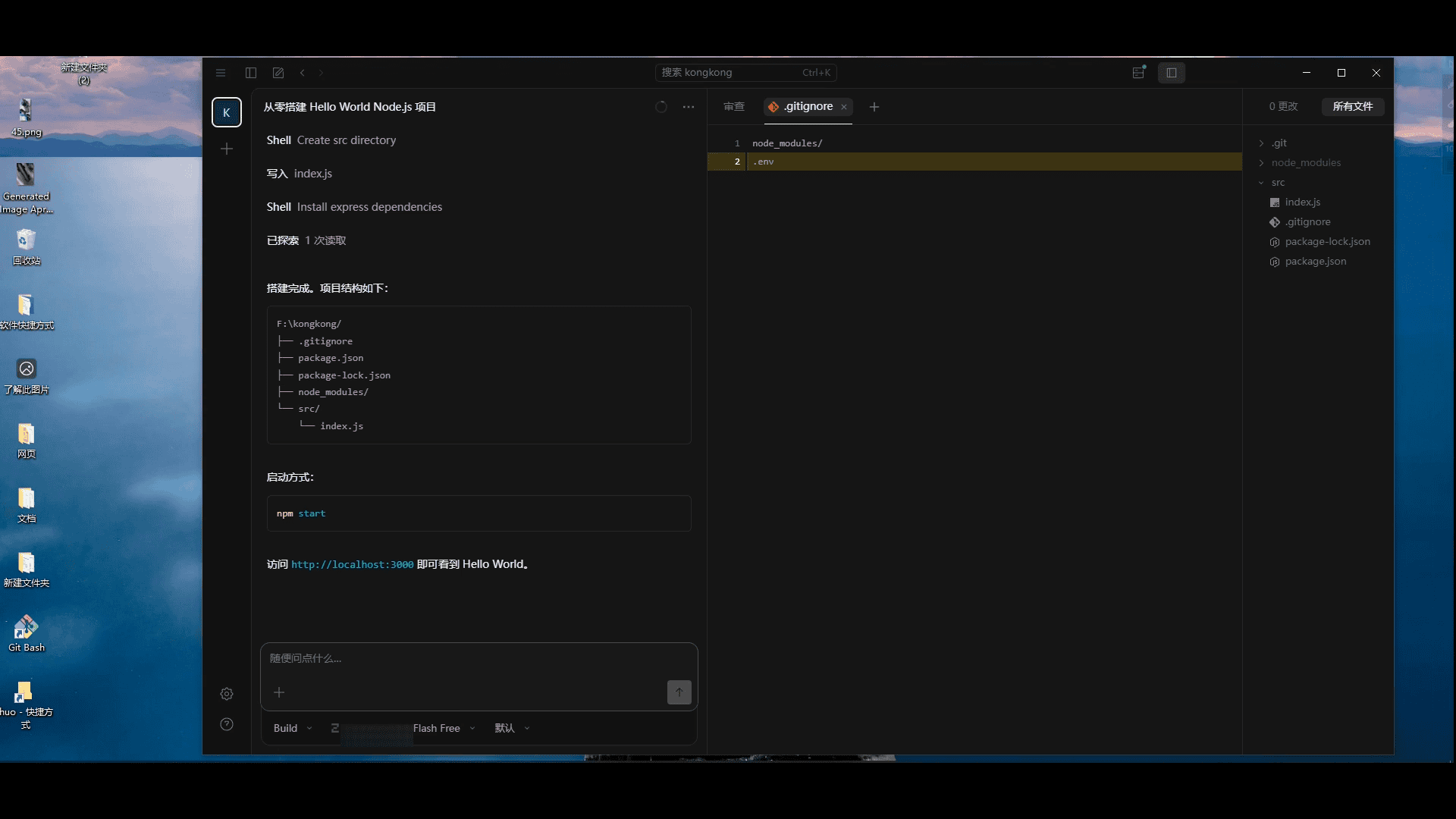The width and height of the screenshot is (1456, 819).
Task: Toggle the right file panel button
Action: (1172, 73)
